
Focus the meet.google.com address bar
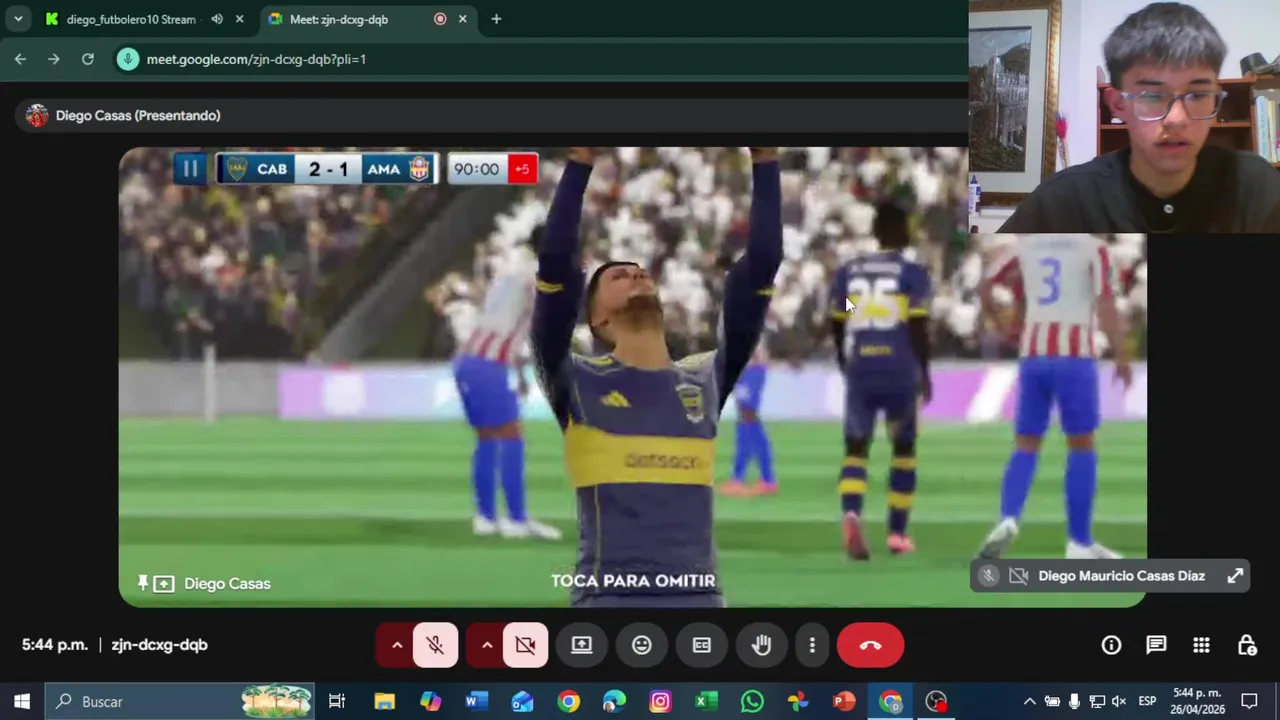tap(540, 59)
